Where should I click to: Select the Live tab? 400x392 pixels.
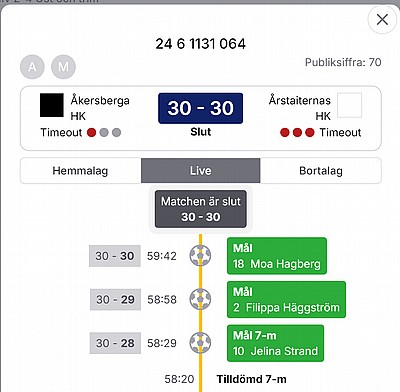[201, 171]
